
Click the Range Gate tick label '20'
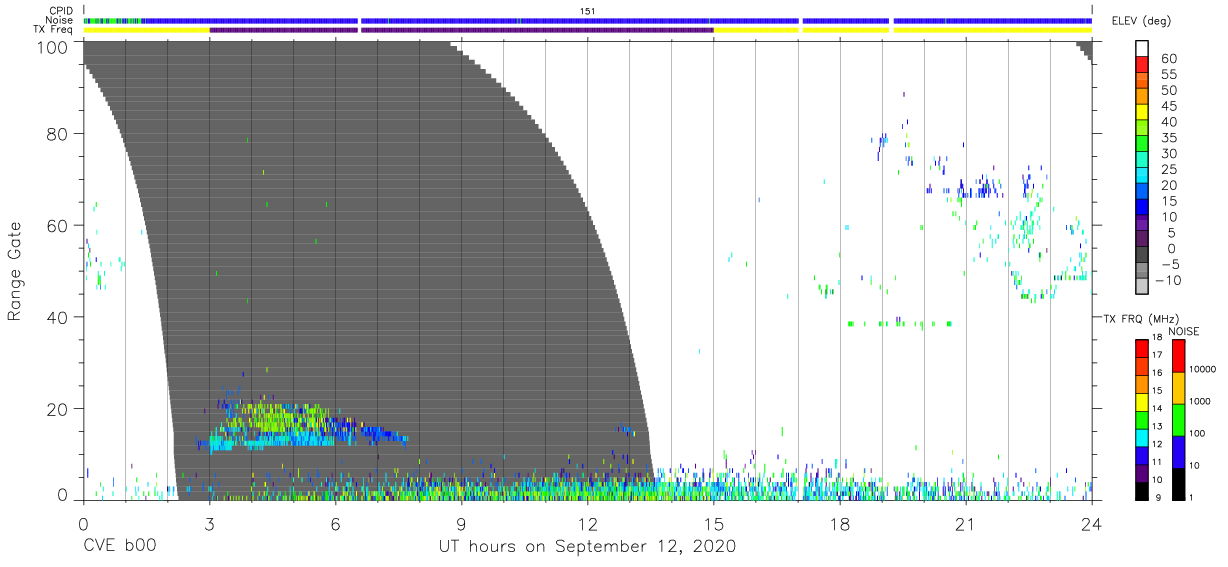[59, 409]
